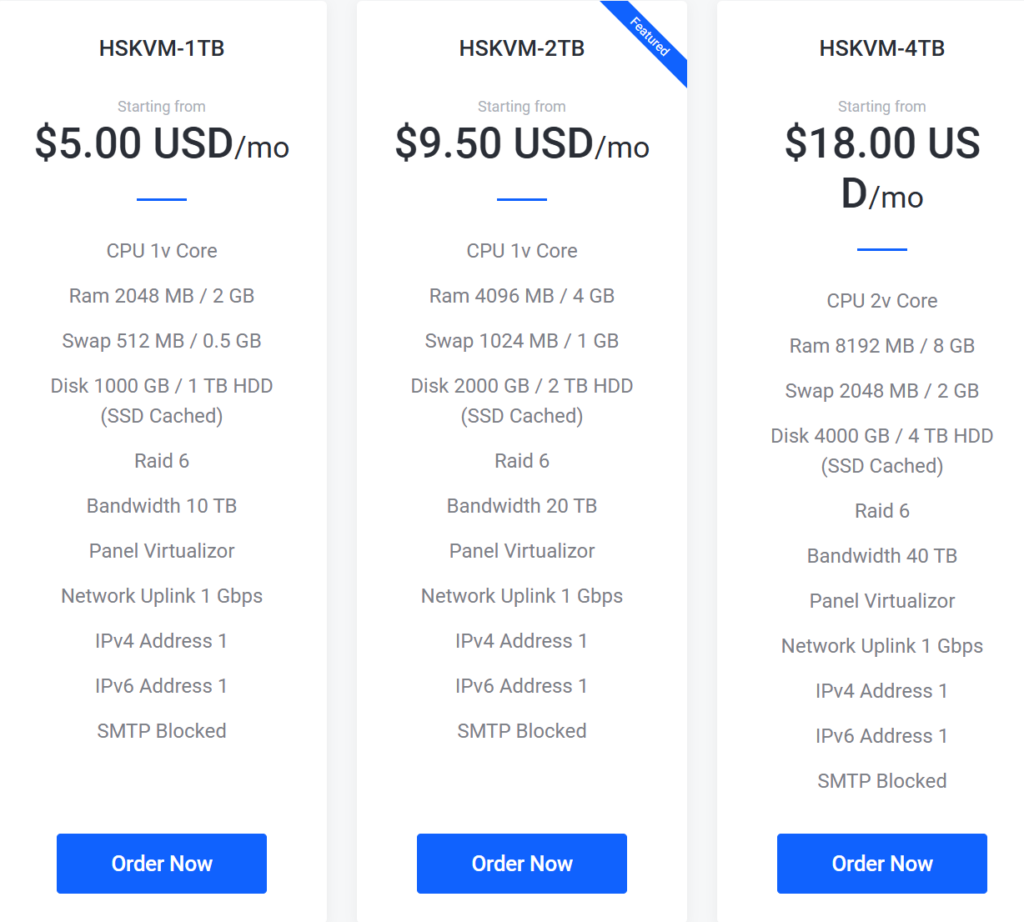
Task: Select the Ram 4096 MB / 4 GB text
Action: [522, 296]
